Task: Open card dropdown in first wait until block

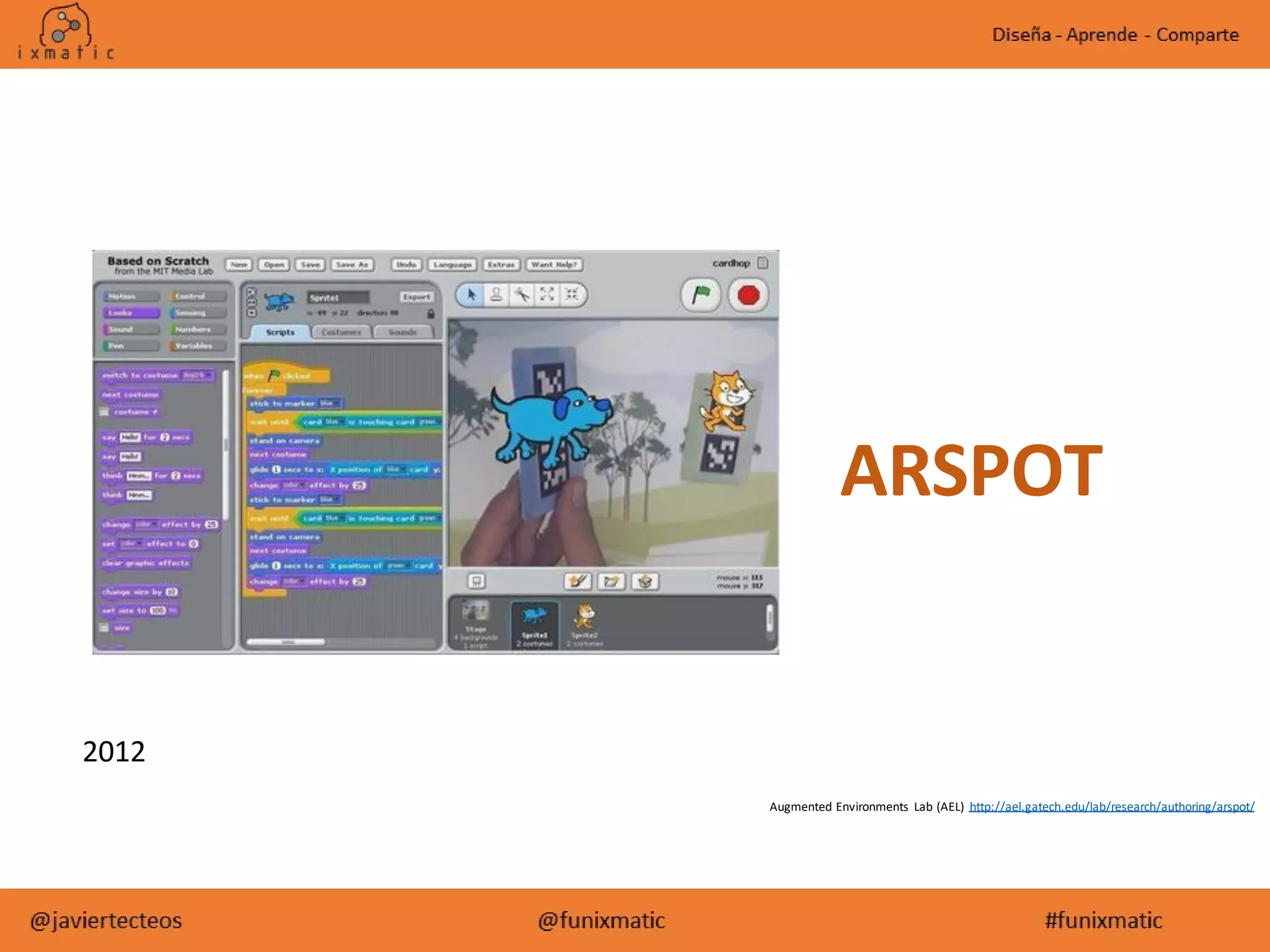Action: click(334, 422)
